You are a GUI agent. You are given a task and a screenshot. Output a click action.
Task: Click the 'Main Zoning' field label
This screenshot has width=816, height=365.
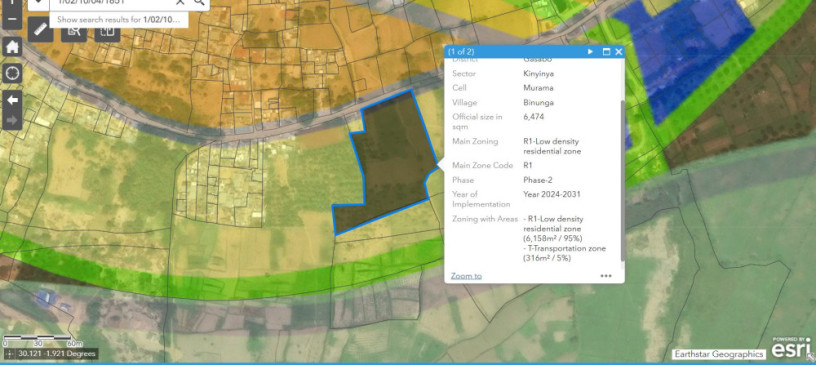tap(475, 141)
